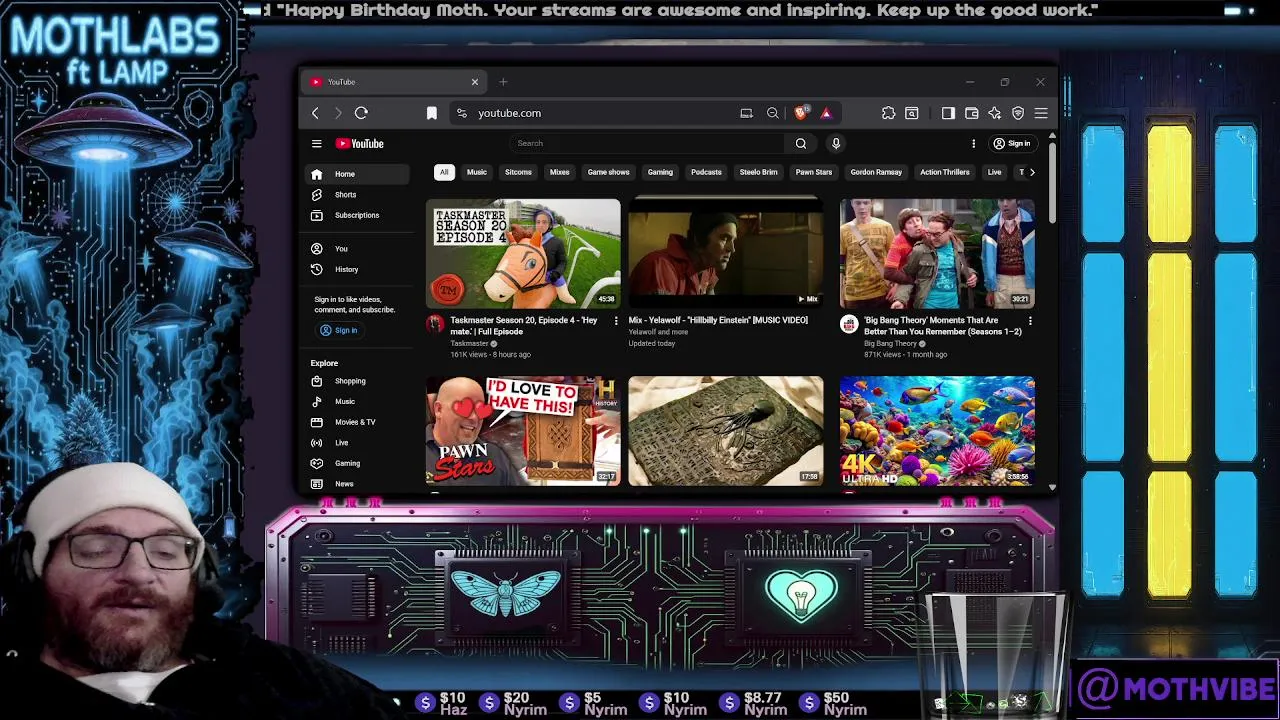1280x720 pixels.
Task: Select the Game shows filter chip
Action: pyautogui.click(x=608, y=172)
